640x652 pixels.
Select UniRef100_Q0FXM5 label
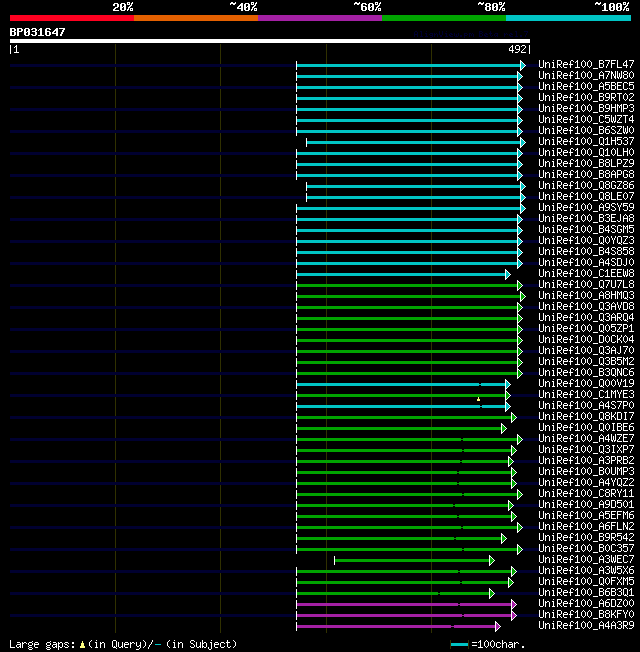(586, 582)
